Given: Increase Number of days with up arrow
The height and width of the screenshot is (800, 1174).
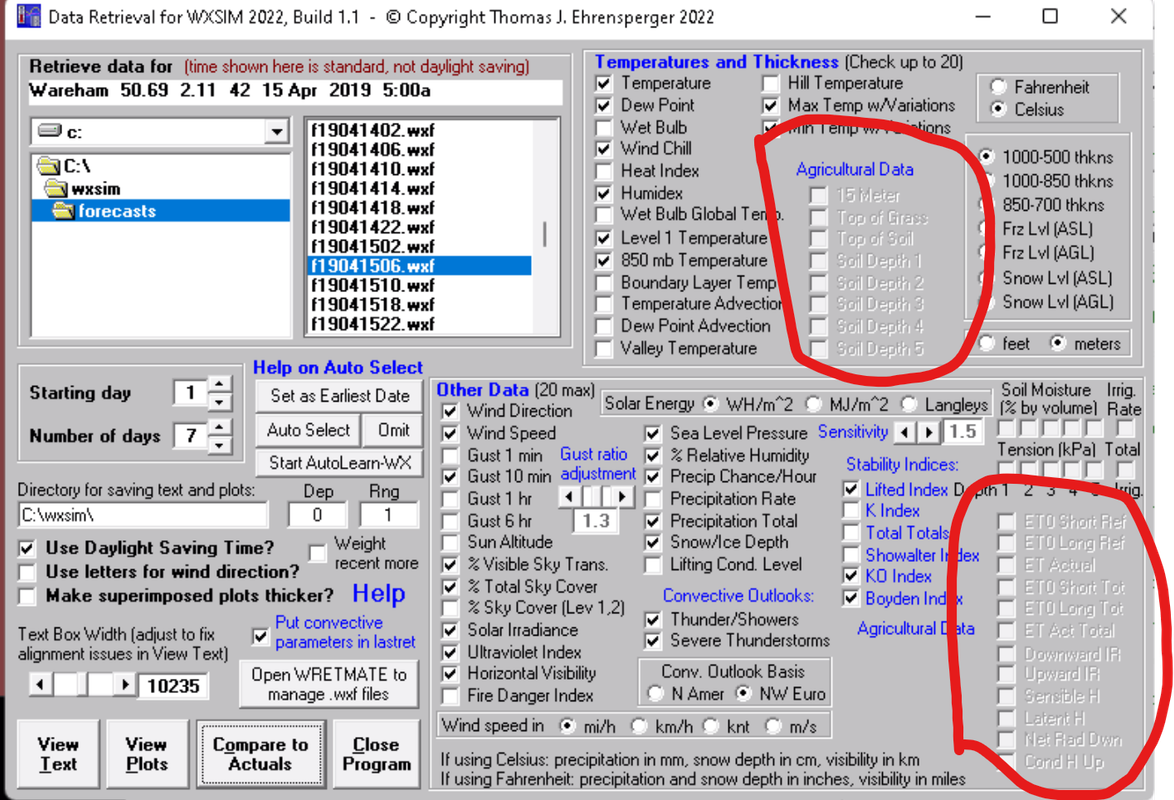Looking at the screenshot, I should click(219, 427).
